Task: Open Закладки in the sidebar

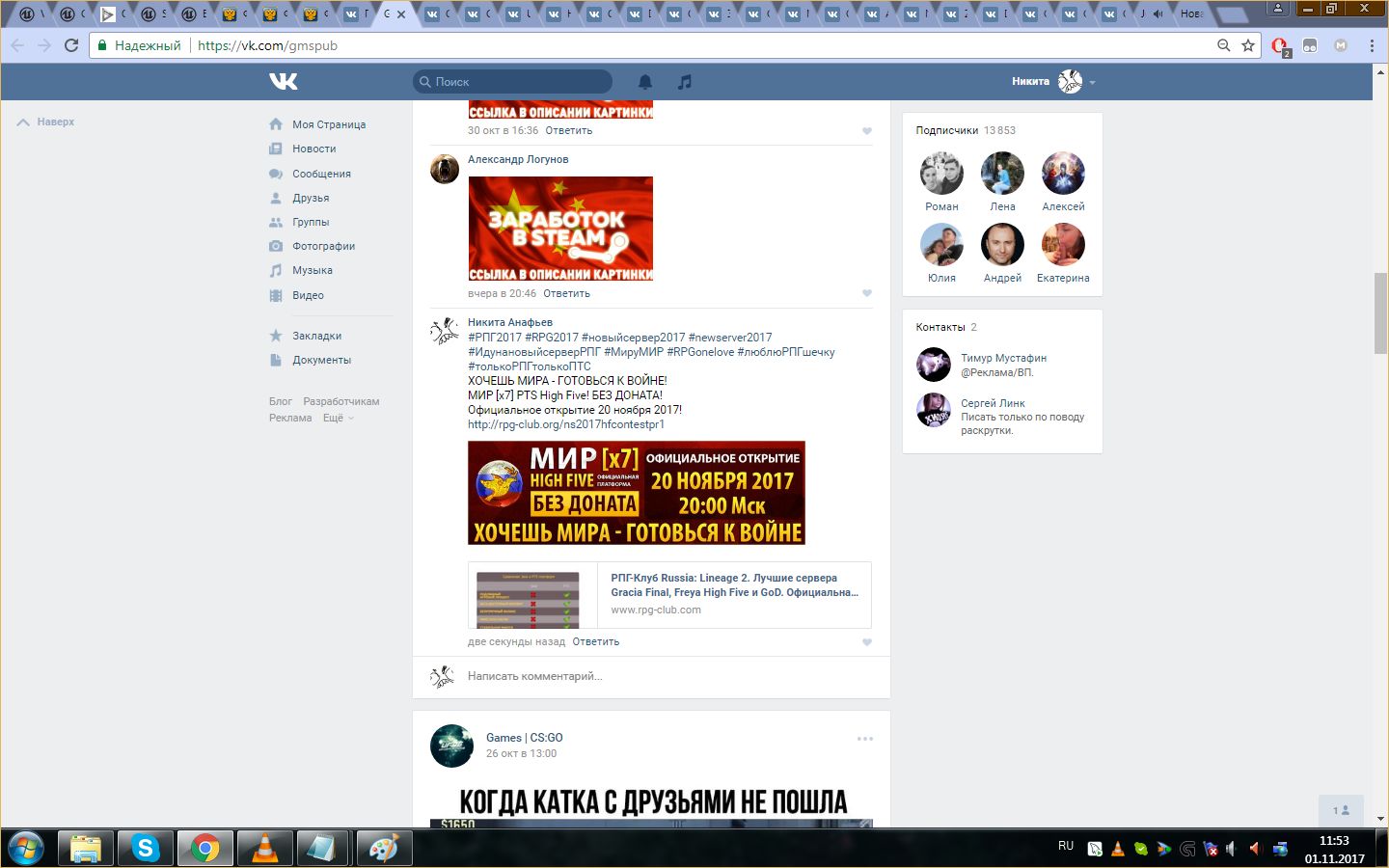Action: [x=316, y=336]
